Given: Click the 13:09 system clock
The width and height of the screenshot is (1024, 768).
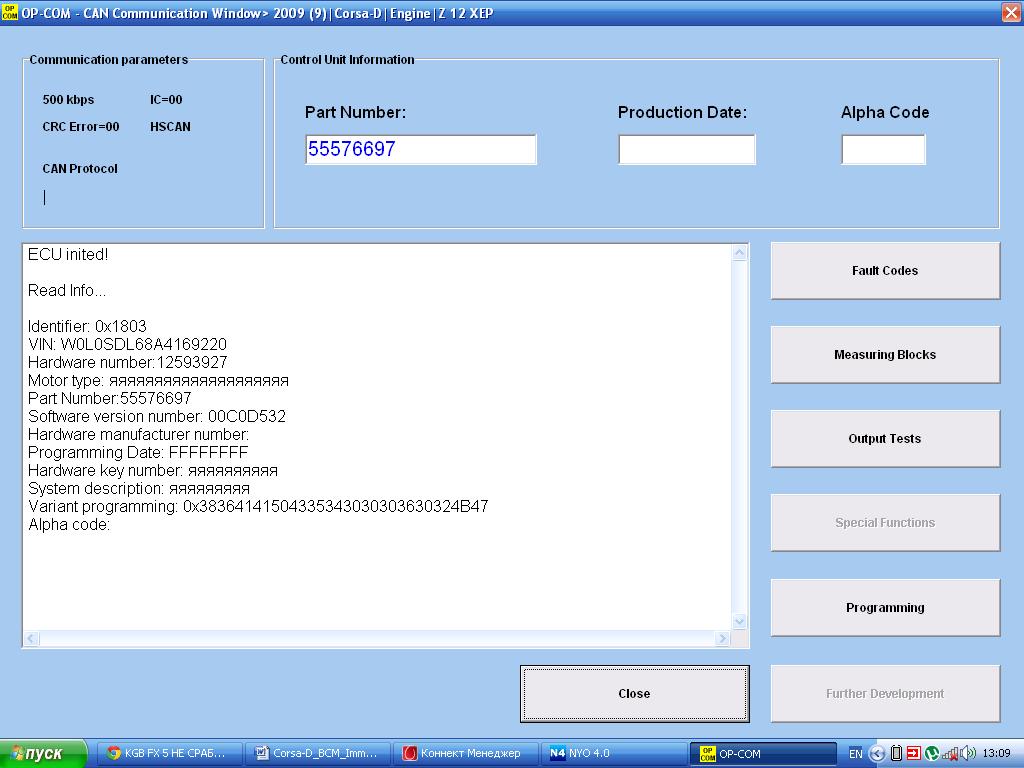Looking at the screenshot, I should pos(997,754).
